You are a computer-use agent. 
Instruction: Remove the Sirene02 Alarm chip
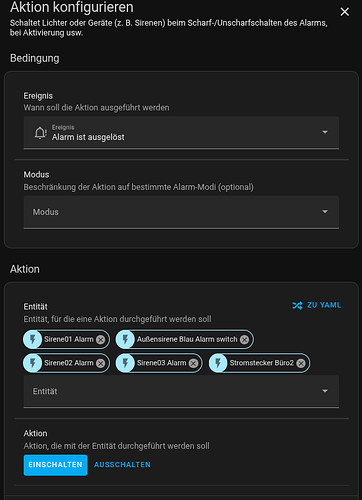pyautogui.click(x=100, y=363)
